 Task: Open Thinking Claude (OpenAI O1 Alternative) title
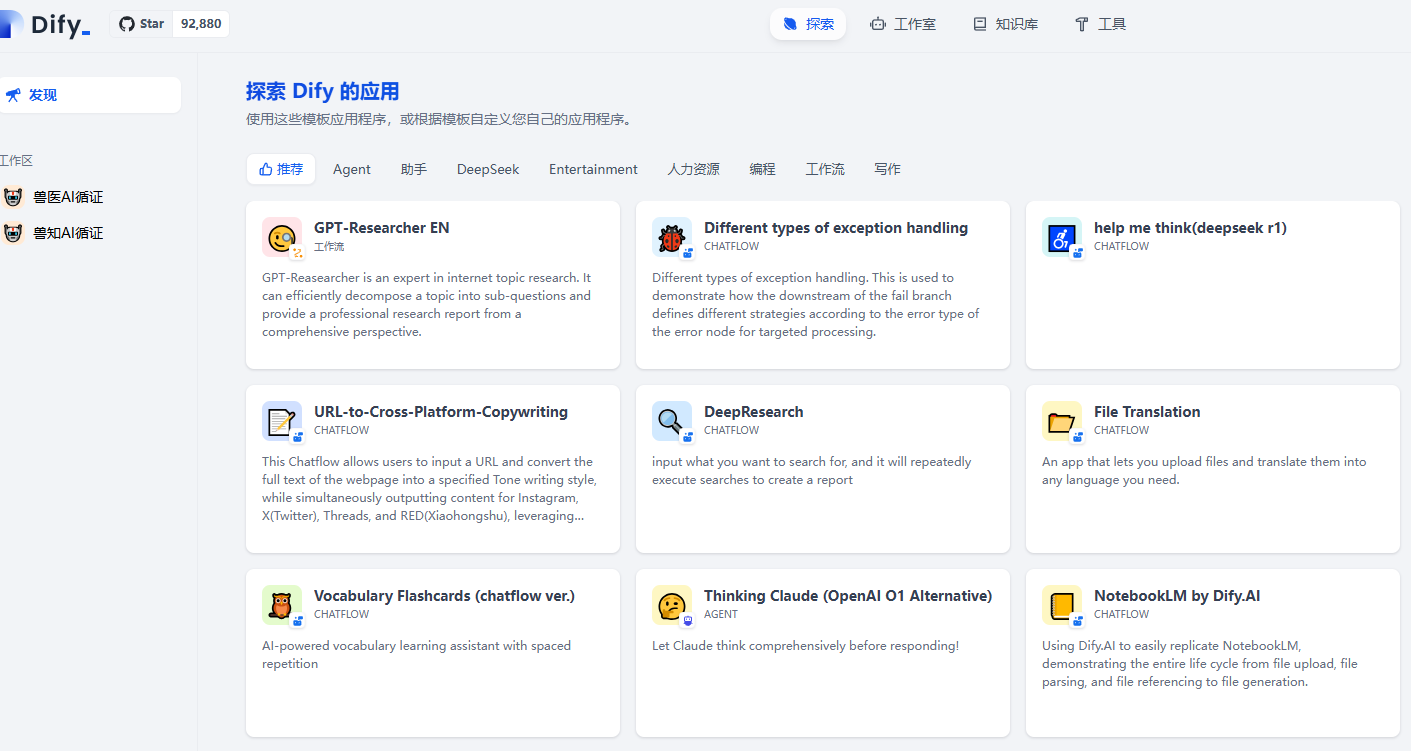848,596
